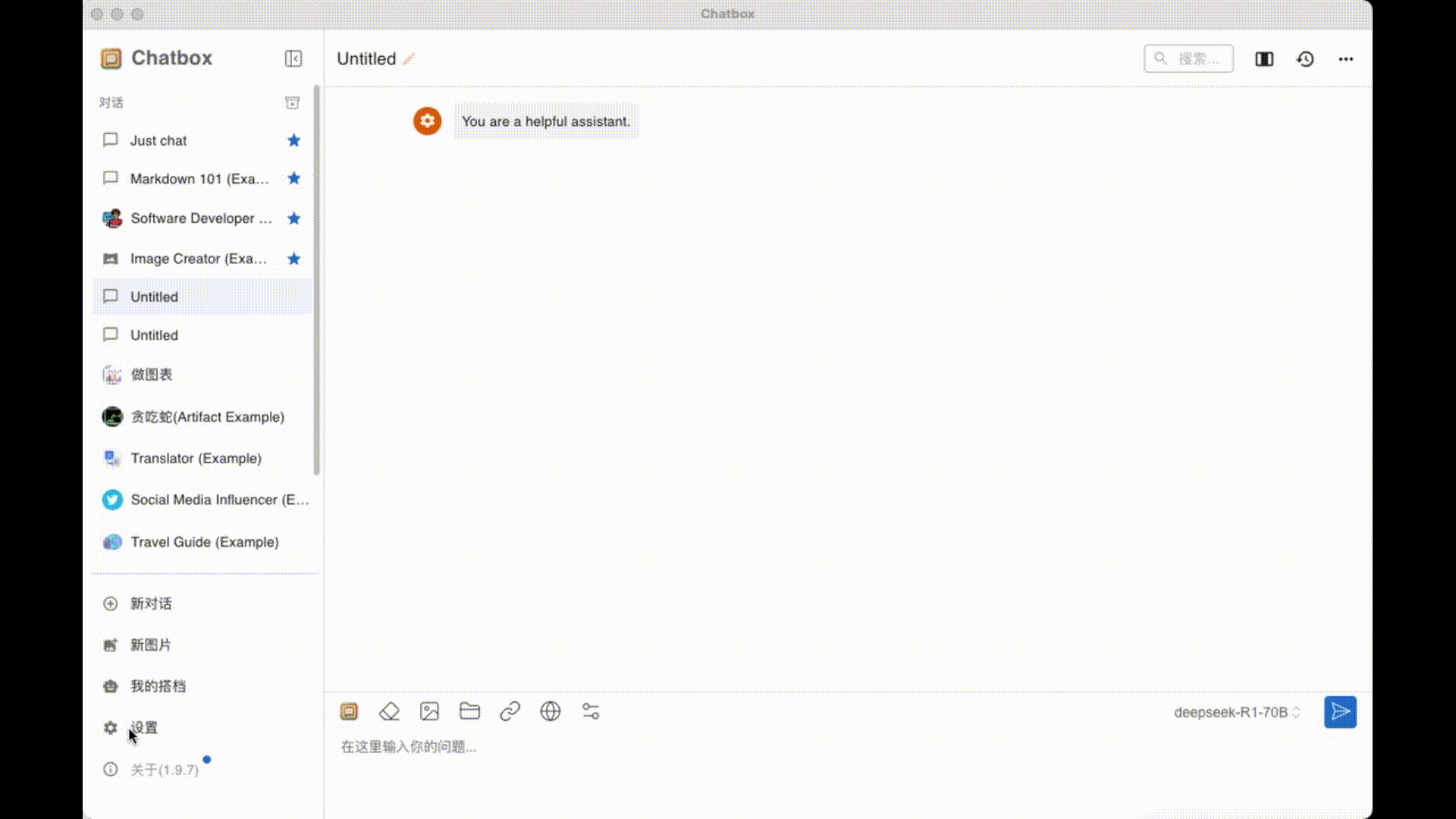The width and height of the screenshot is (1456, 819).
Task: Click the message input field
Action: tap(848, 747)
